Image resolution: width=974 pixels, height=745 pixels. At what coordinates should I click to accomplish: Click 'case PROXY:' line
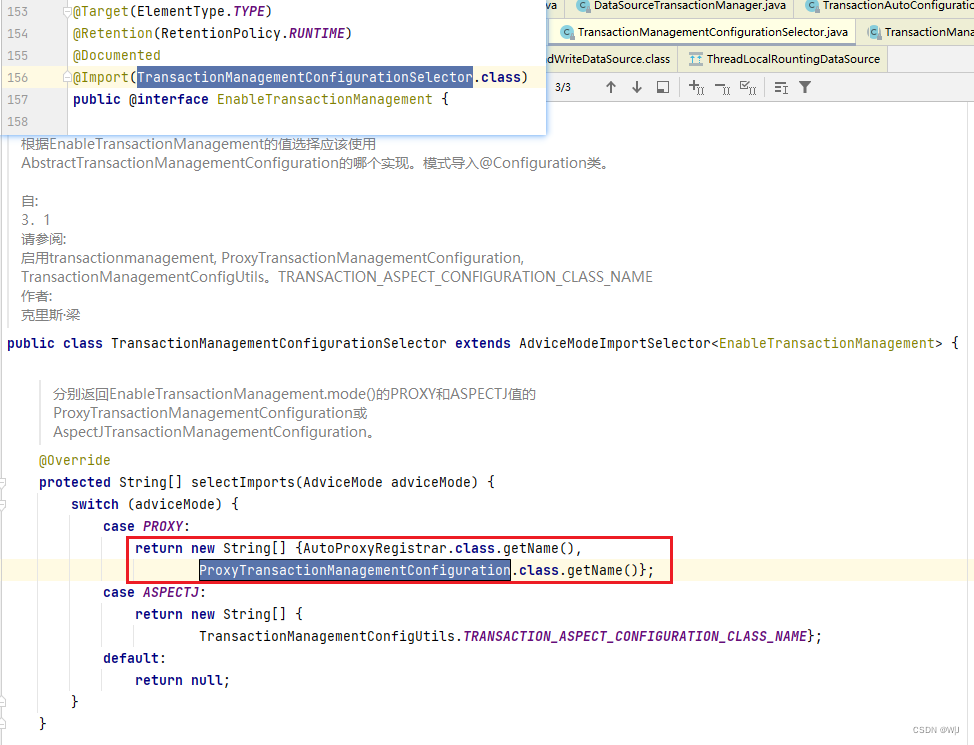[x=147, y=526]
